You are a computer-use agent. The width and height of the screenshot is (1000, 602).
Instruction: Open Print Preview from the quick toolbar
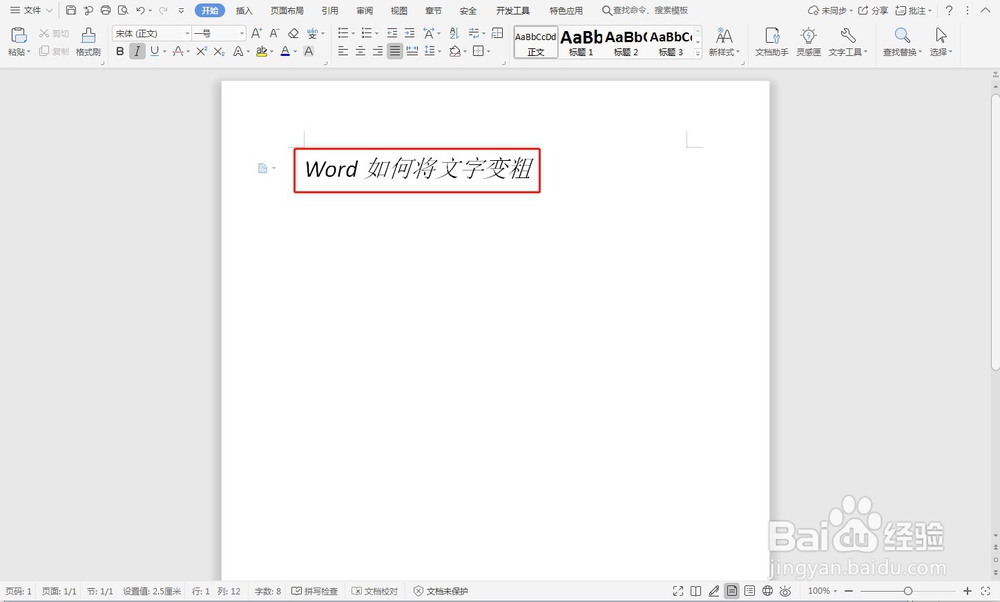coord(123,10)
